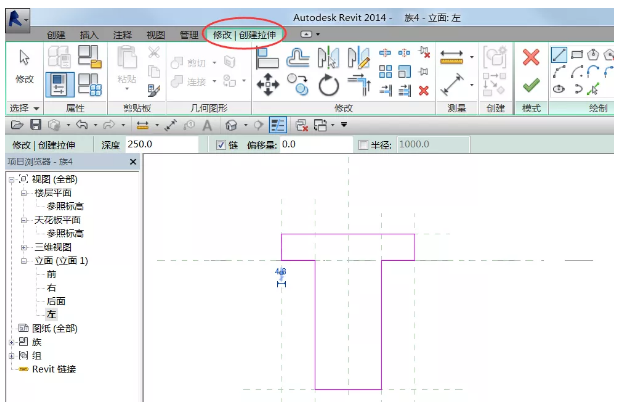Open the Measure tool dropdown arrow
The image size is (621, 412).
click(x=472, y=57)
